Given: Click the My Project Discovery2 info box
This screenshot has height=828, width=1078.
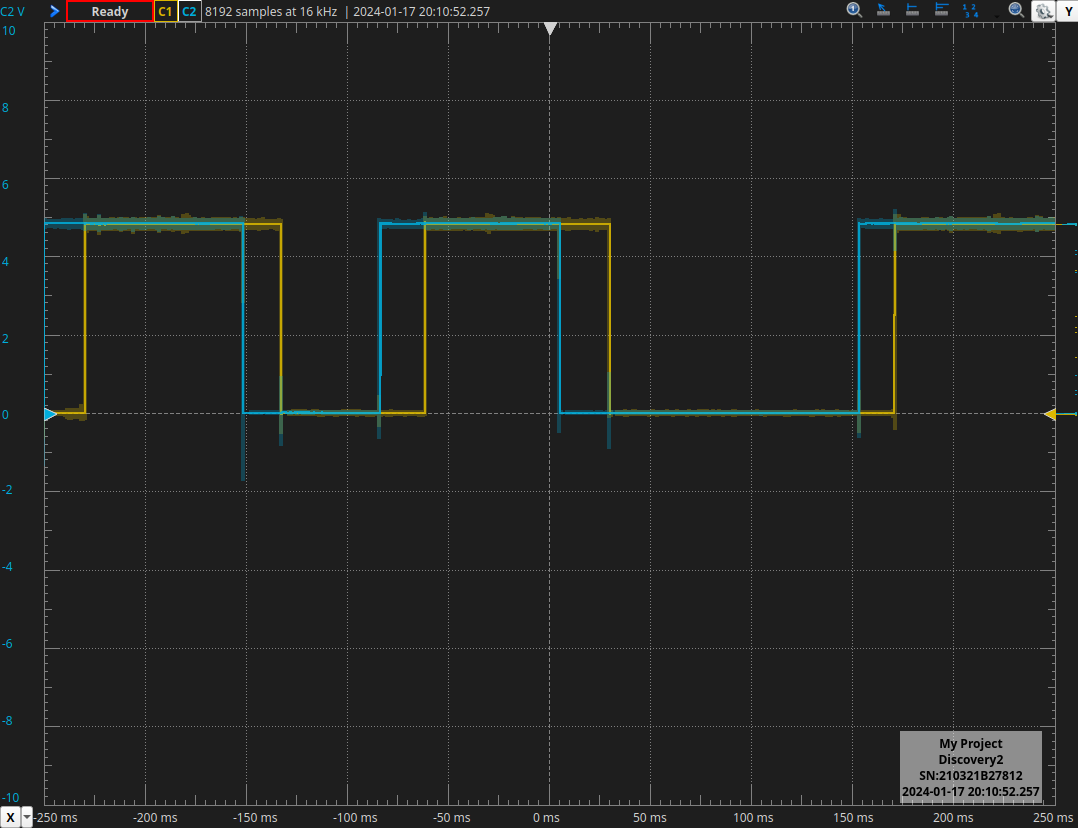Looking at the screenshot, I should (x=971, y=767).
